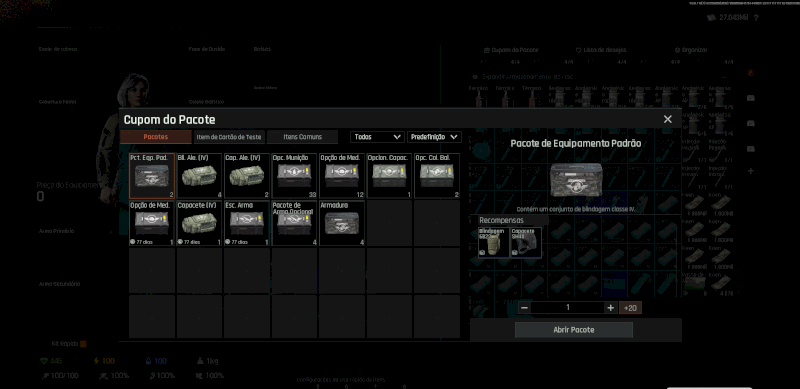Image resolution: width=800 pixels, height=389 pixels.
Task: Select the Capacete (IV) package bag
Action: click(x=199, y=223)
